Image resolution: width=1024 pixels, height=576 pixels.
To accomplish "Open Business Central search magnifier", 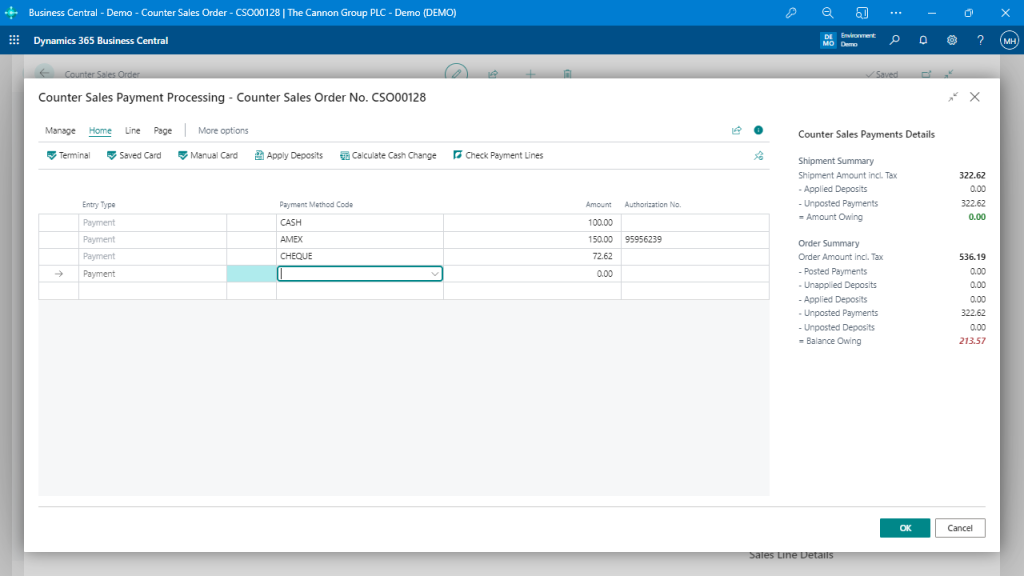I will click(894, 40).
